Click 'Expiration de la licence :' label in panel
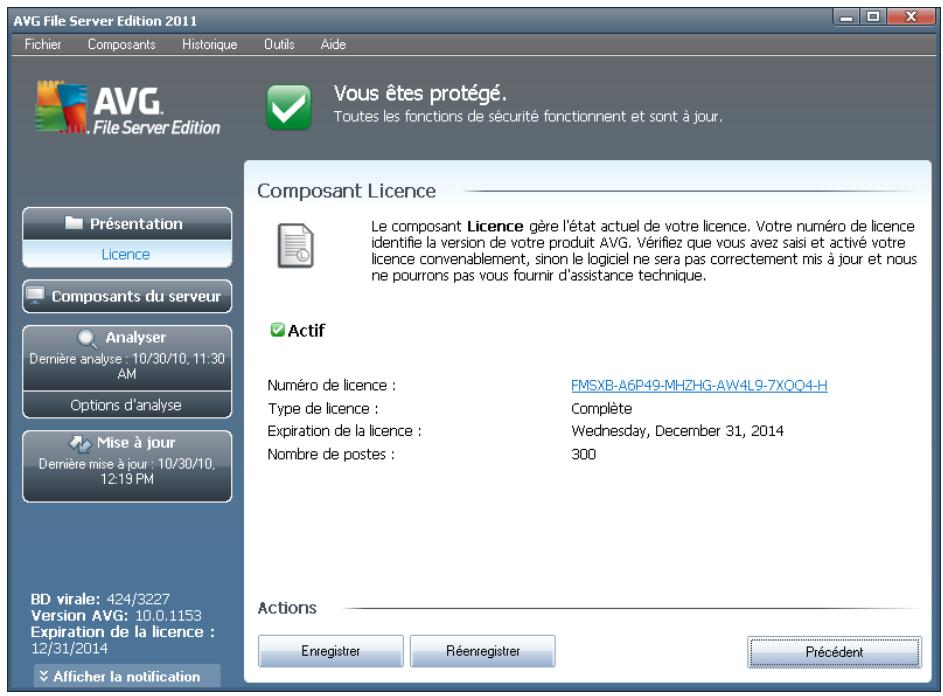Viewport: 943px width, 696px height. (x=344, y=431)
